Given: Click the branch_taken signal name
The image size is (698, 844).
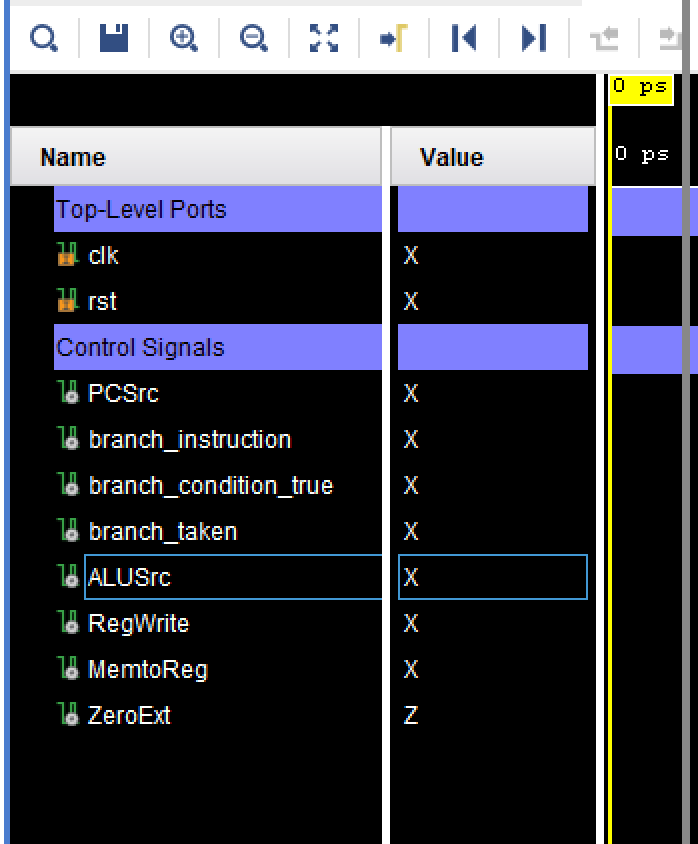Looking at the screenshot, I should (163, 532).
